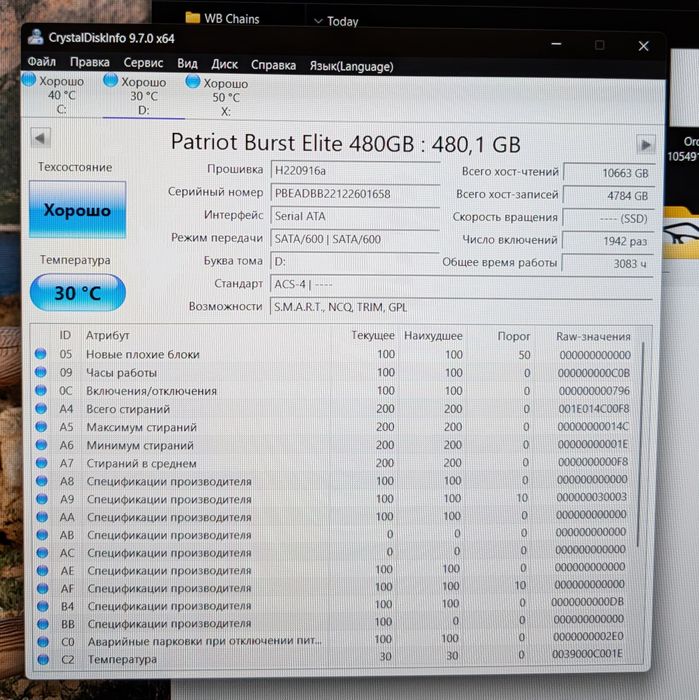This screenshot has height=700, width=699.
Task: Click status icon of row AC
Action: [42, 552]
